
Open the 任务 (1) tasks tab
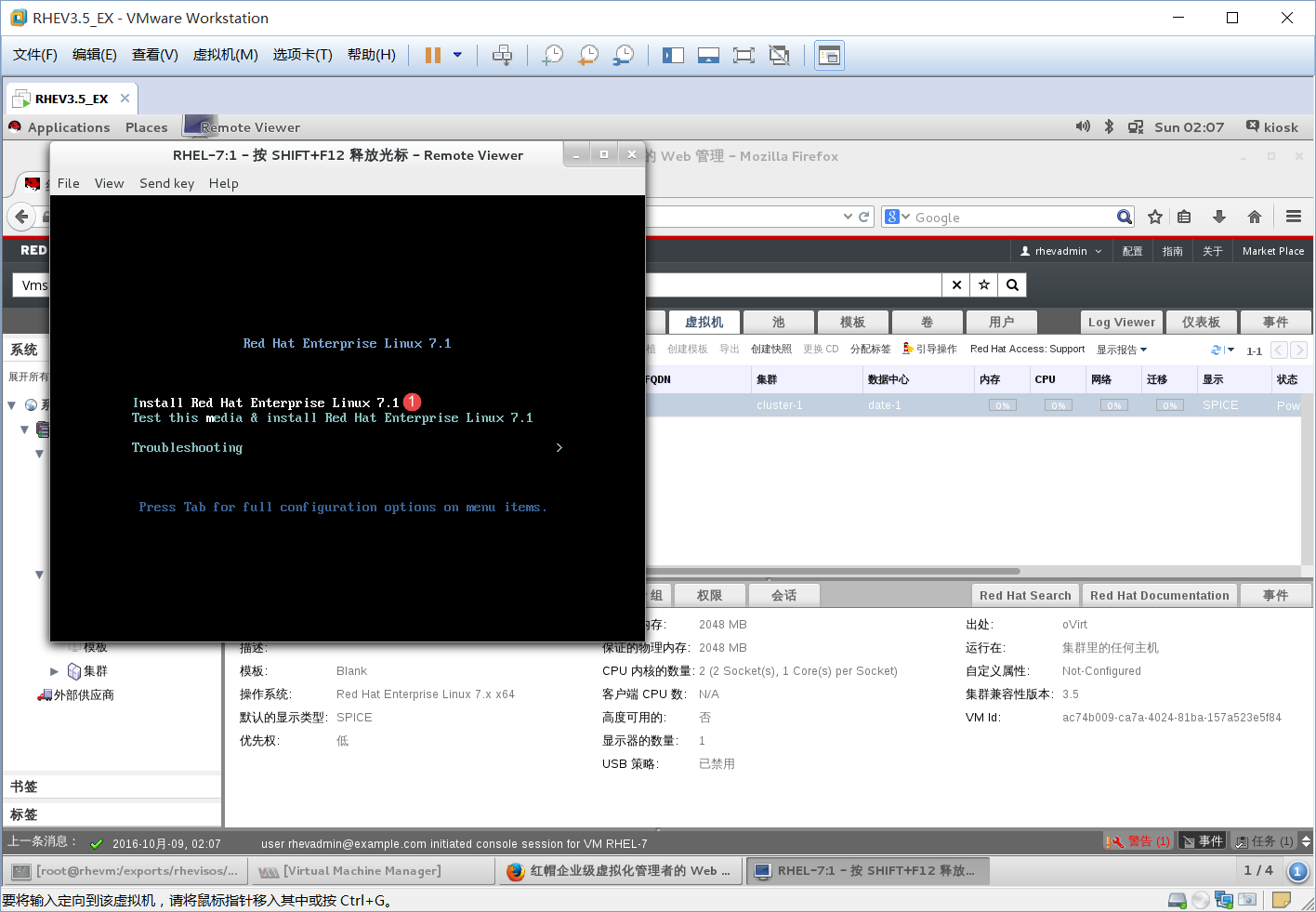1264,841
